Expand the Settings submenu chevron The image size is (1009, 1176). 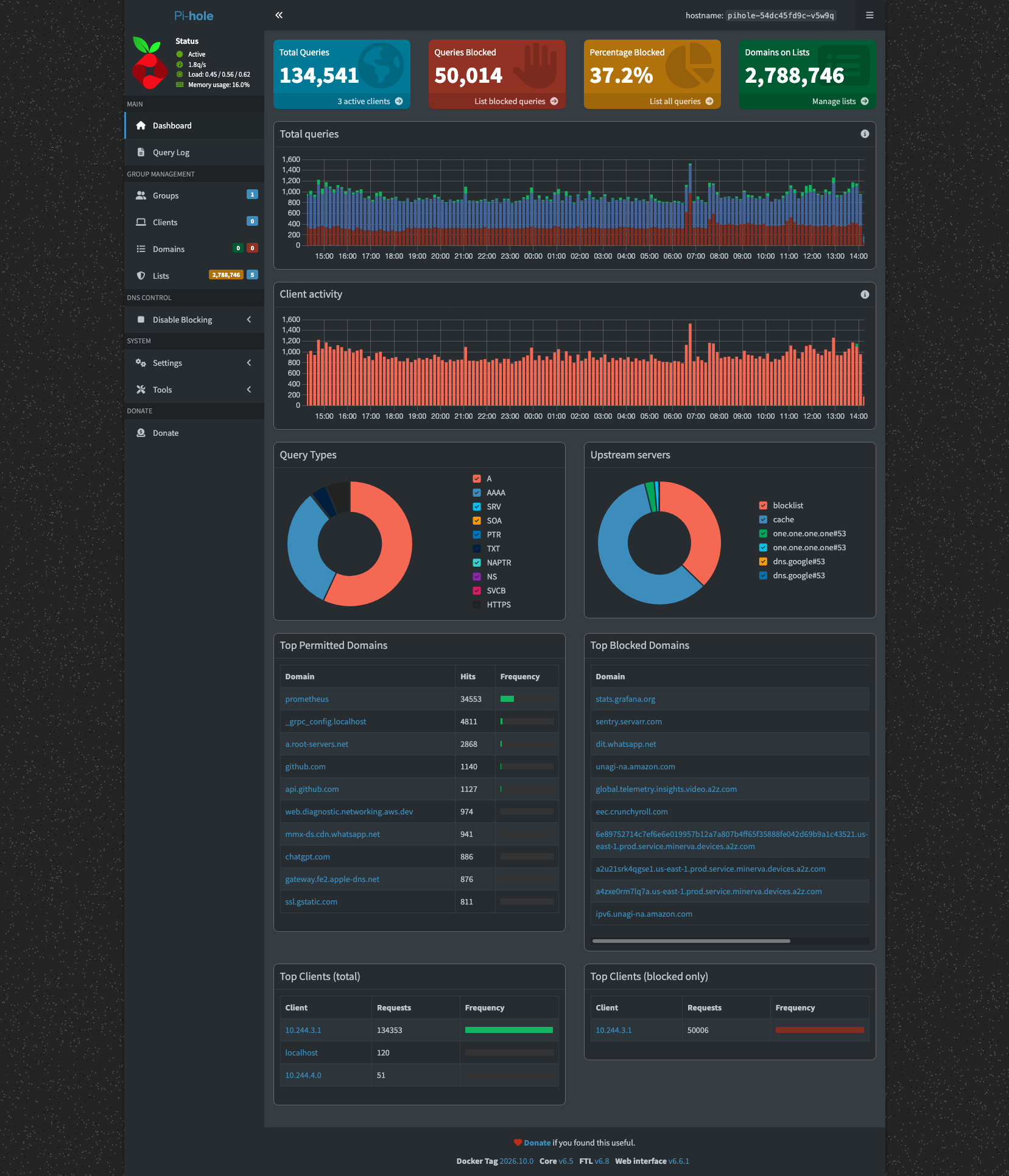(249, 363)
